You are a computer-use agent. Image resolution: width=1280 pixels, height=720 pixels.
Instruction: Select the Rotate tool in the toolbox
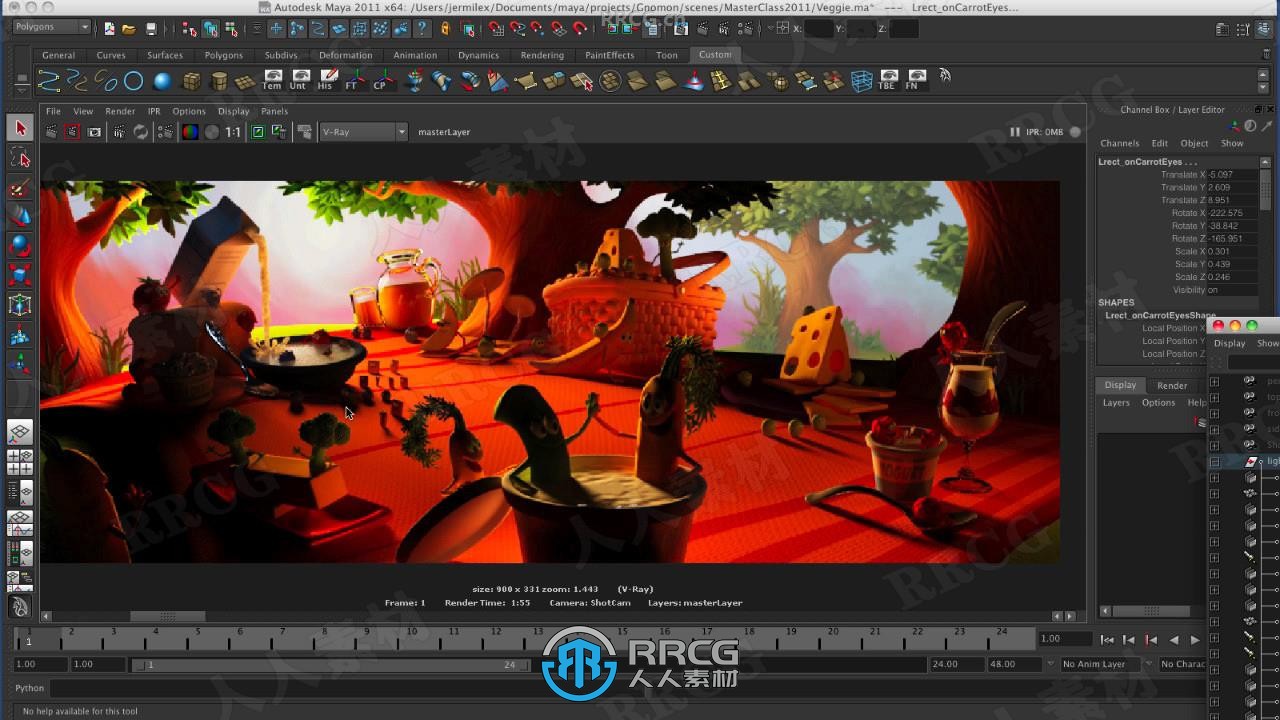(x=20, y=245)
